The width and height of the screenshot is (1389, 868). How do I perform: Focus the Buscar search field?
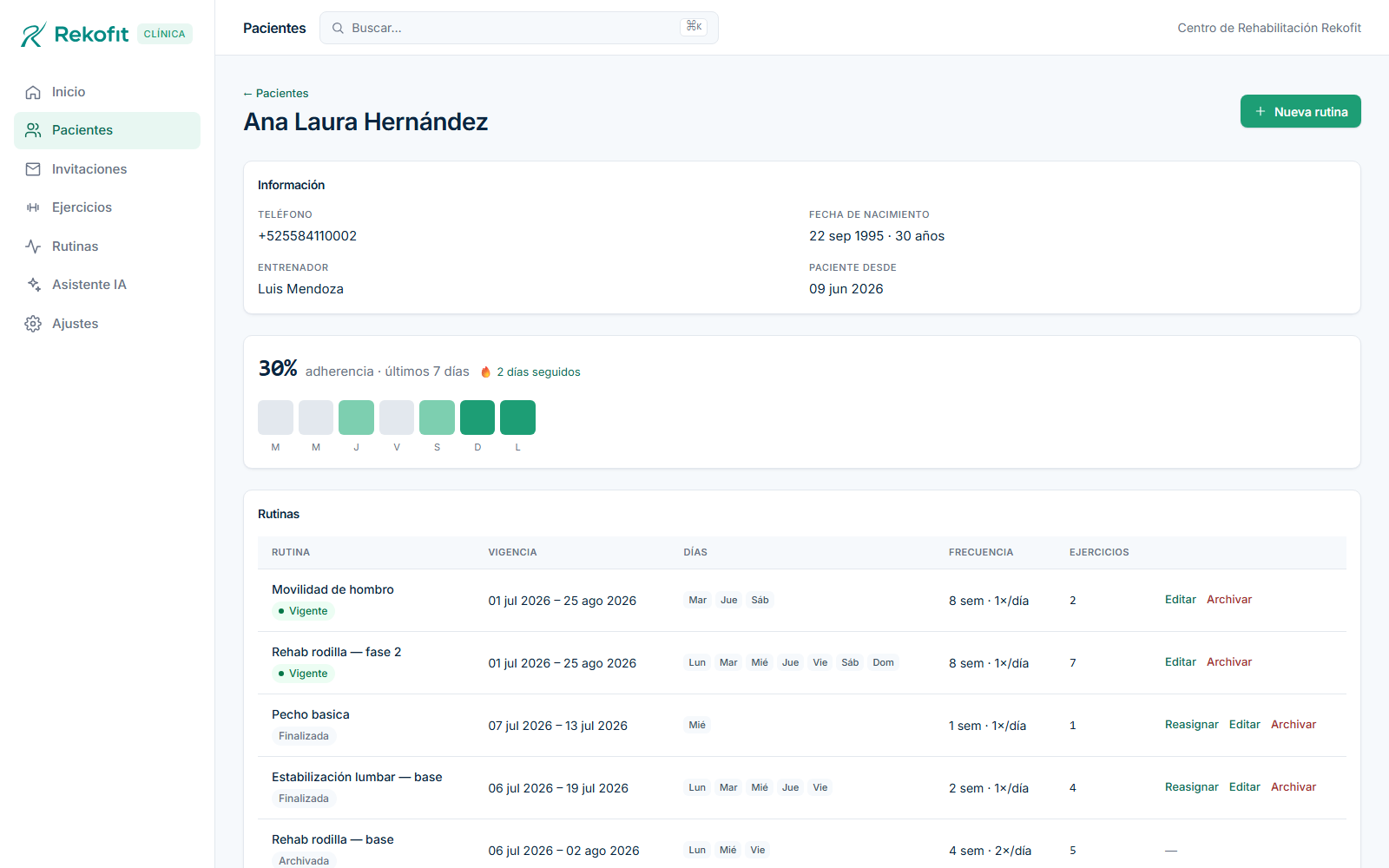[x=518, y=28]
